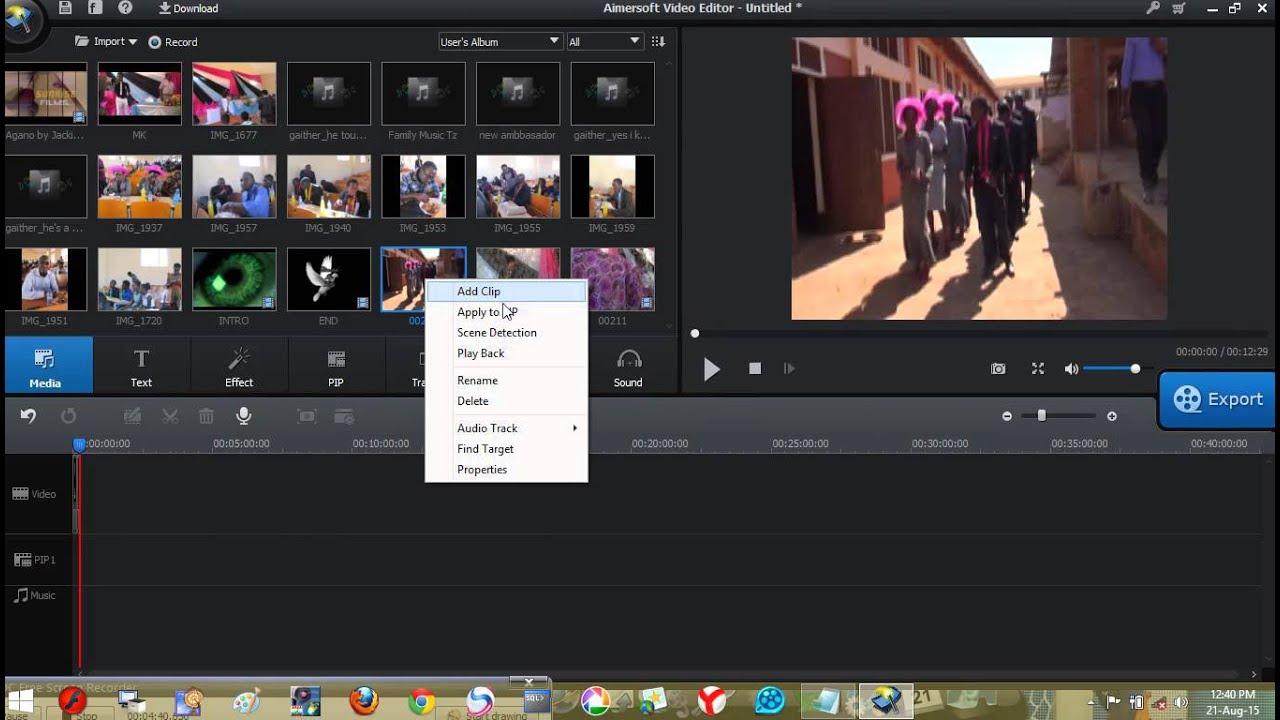The width and height of the screenshot is (1280, 720).
Task: Click the Undo arrow icon
Action: 28,416
